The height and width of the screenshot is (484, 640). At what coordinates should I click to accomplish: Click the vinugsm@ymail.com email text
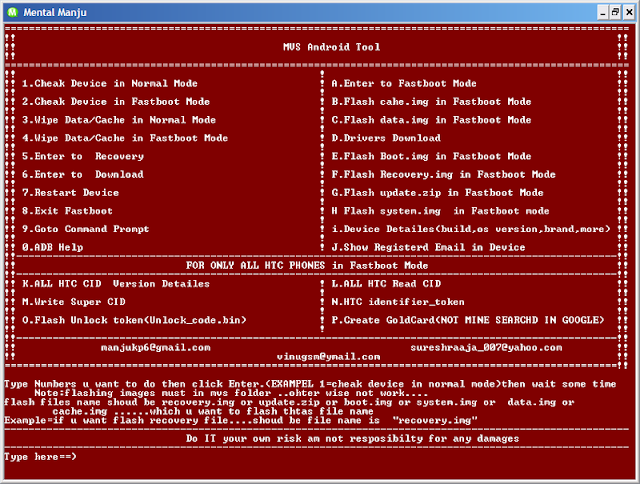329,357
